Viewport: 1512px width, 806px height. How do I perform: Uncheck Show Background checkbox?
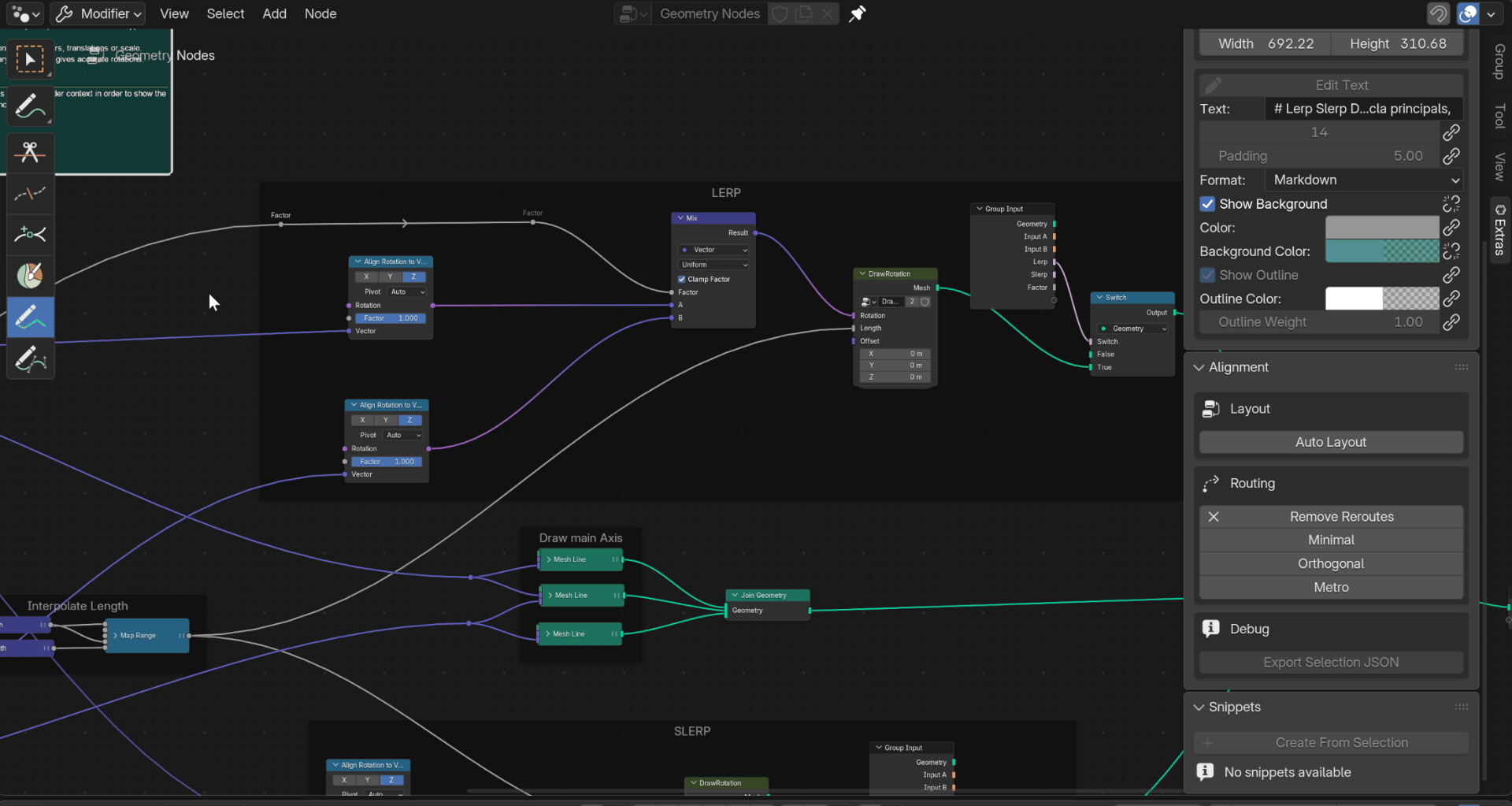tap(1207, 204)
